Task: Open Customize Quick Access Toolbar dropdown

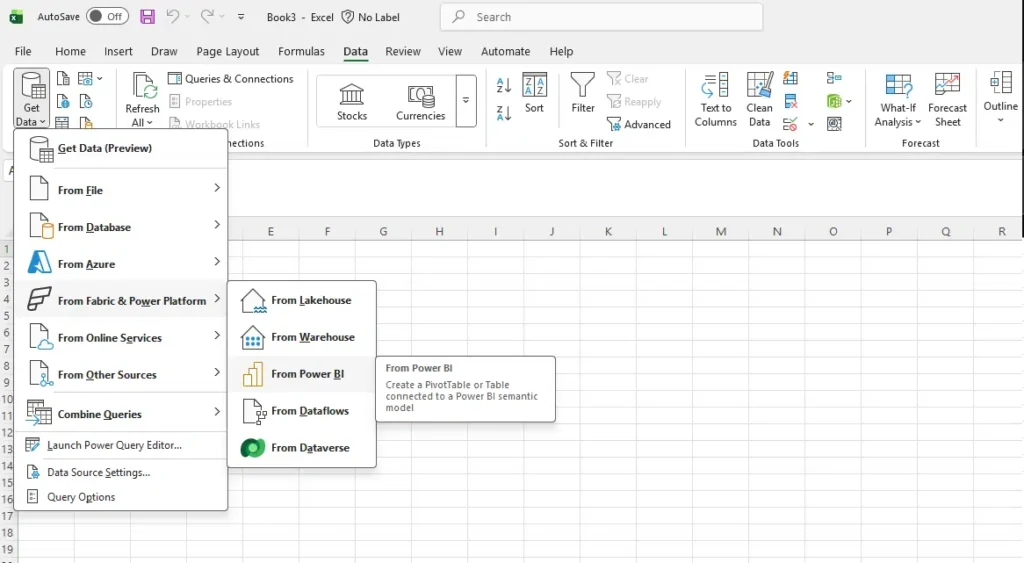Action: pos(241,17)
